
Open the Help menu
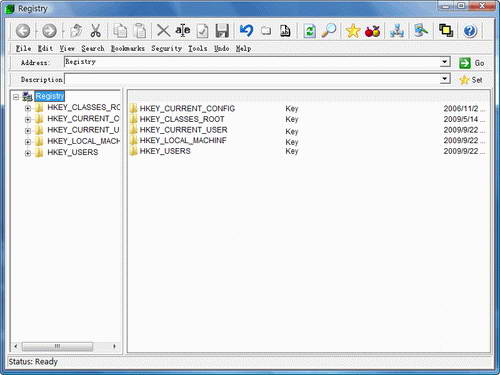(243, 49)
